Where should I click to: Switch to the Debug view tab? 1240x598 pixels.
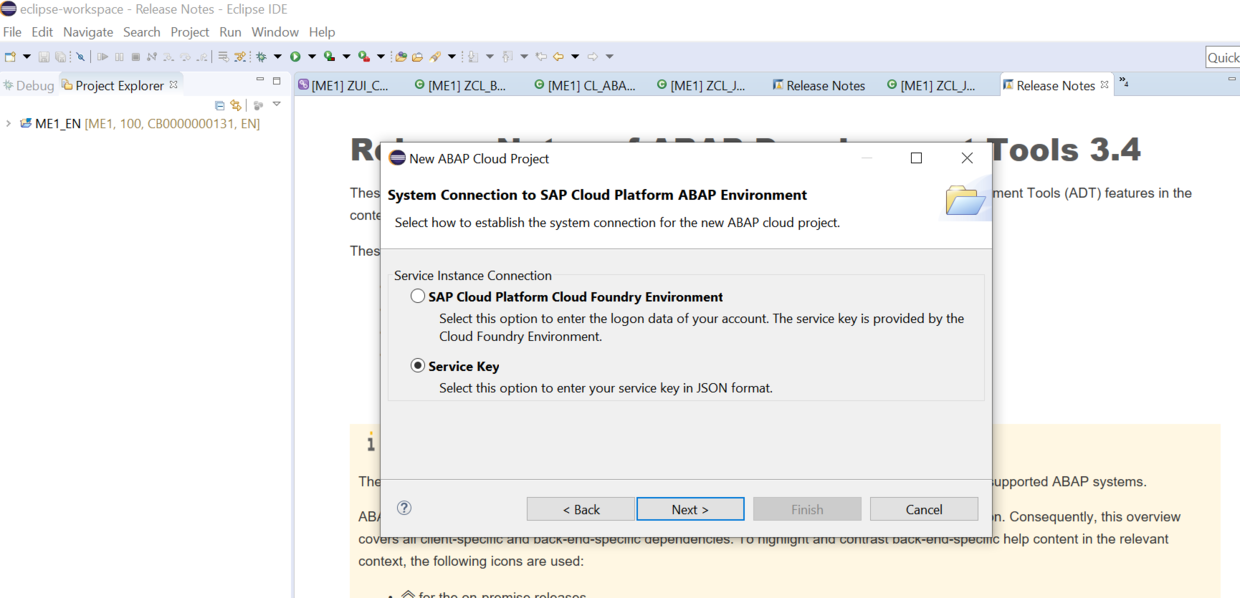click(28, 86)
